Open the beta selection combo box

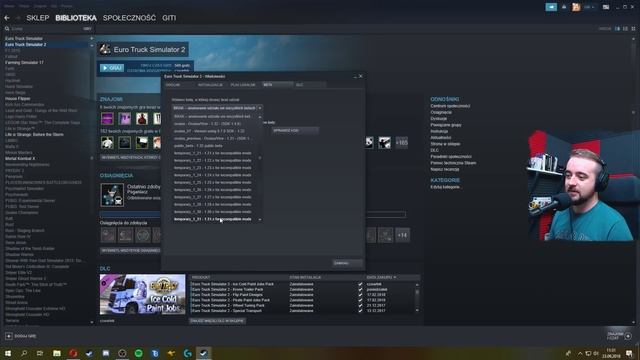pyautogui.click(x=217, y=108)
